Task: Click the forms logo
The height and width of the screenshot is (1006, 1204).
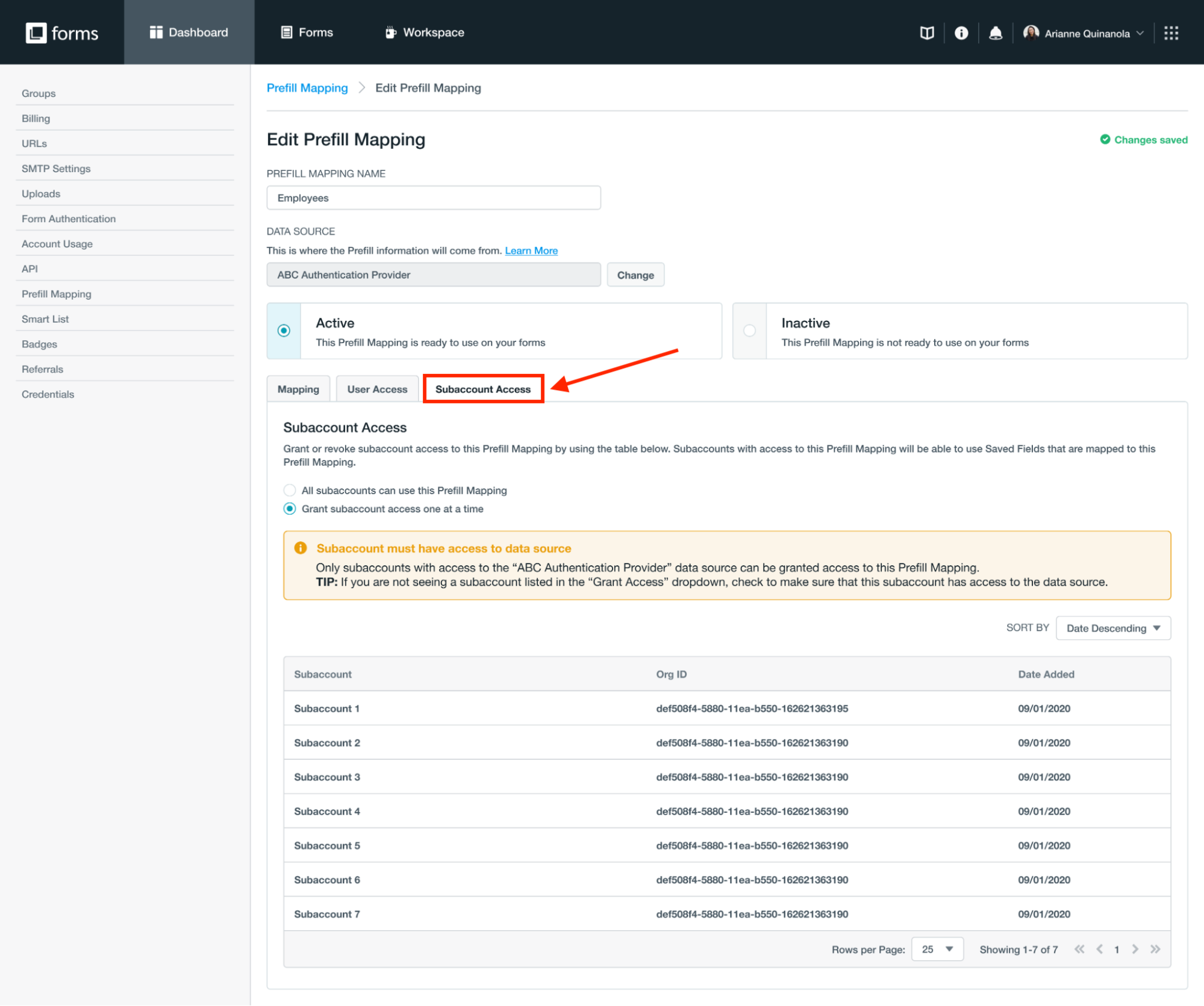Action: pyautogui.click(x=62, y=33)
